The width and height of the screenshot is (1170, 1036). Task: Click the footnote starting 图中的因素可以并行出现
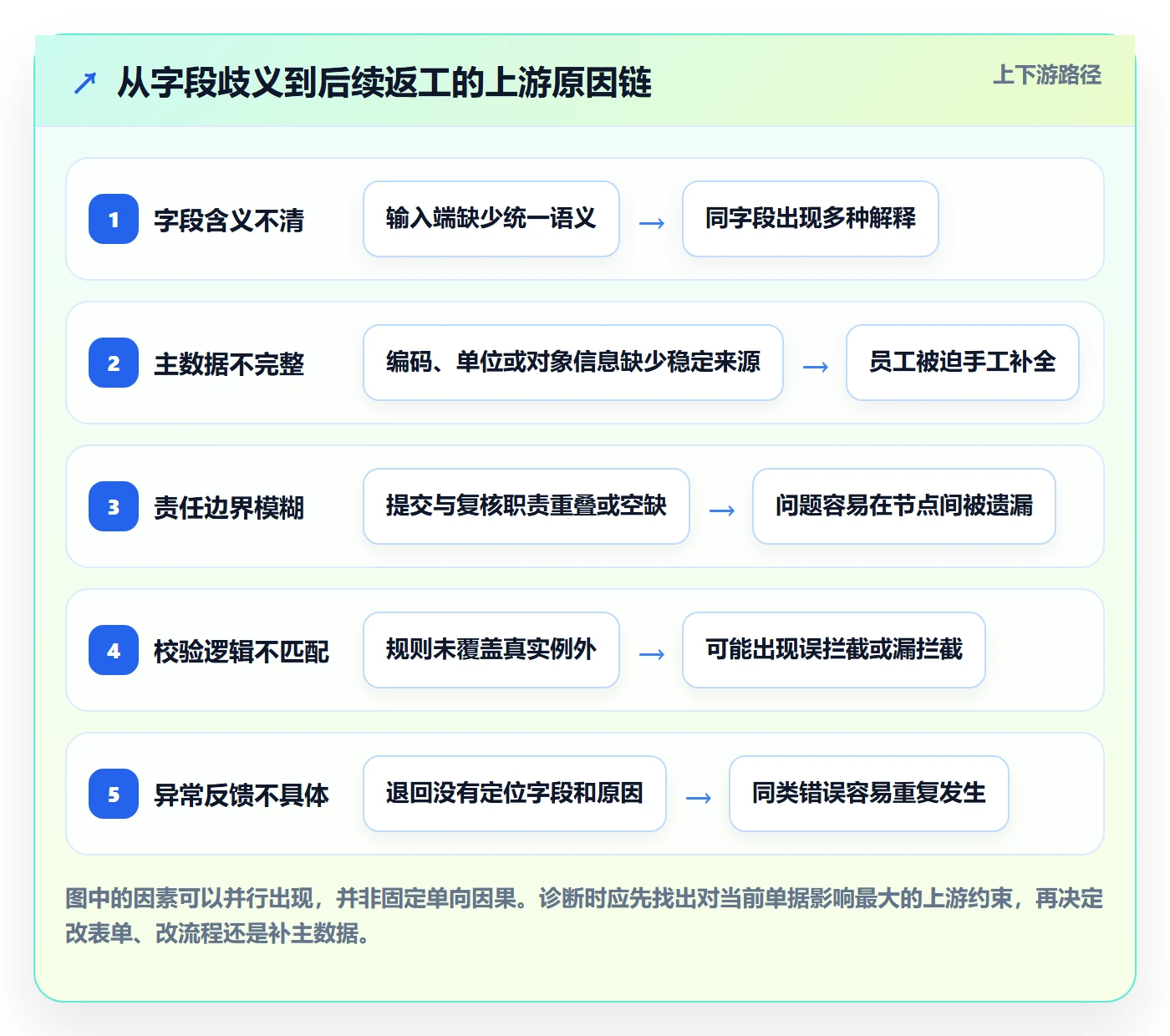pyautogui.click(x=584, y=916)
